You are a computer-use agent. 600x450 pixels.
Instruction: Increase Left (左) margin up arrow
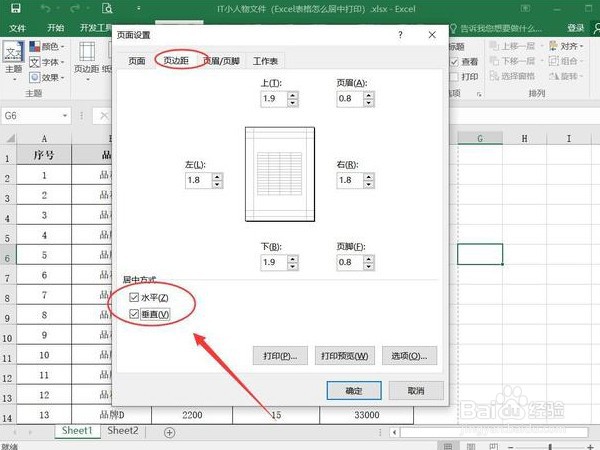coord(217,177)
